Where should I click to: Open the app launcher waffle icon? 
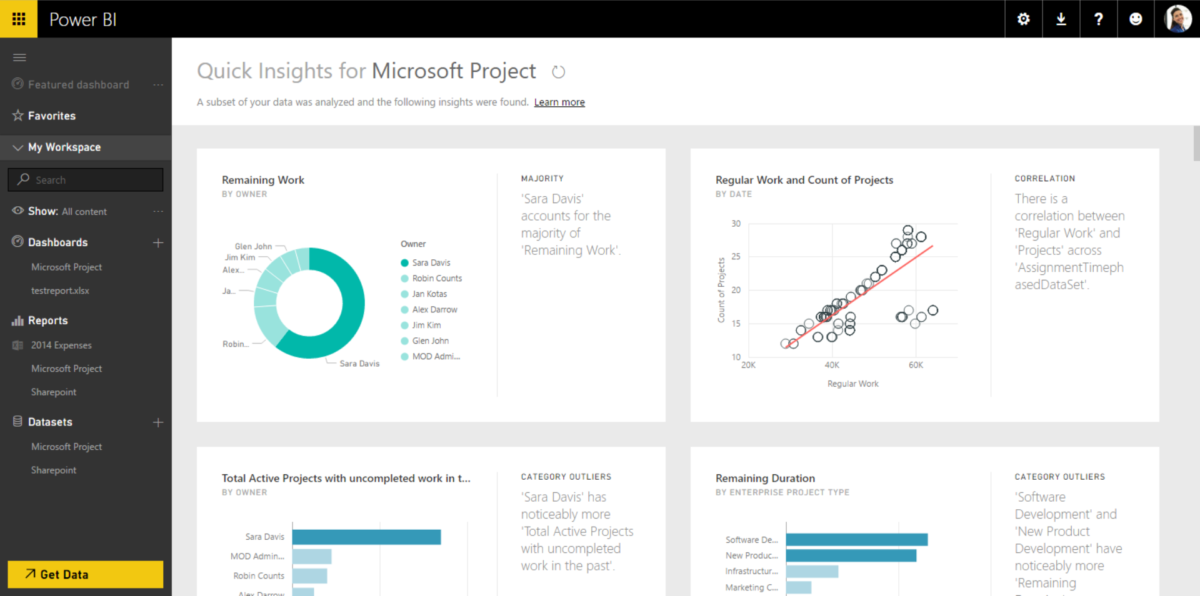[x=18, y=19]
